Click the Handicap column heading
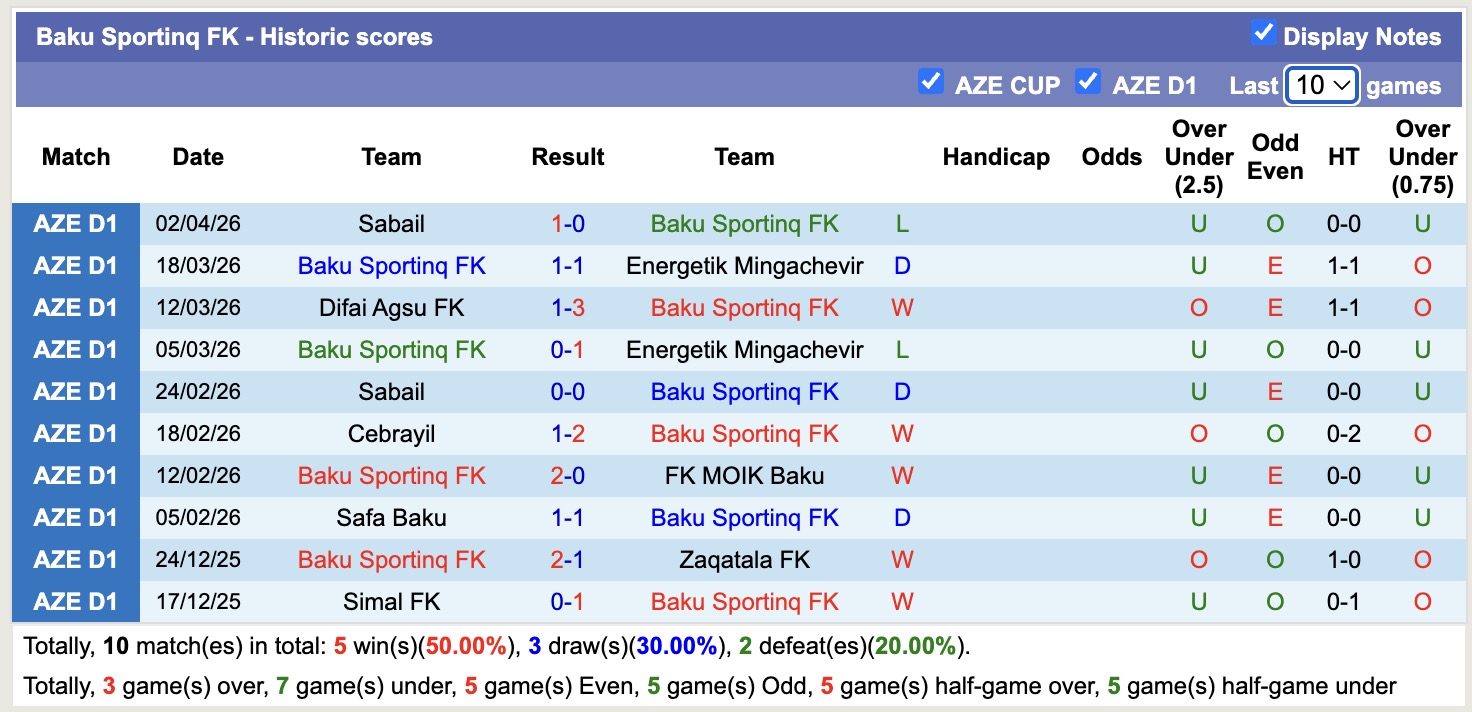The width and height of the screenshot is (1472, 712). 996,157
